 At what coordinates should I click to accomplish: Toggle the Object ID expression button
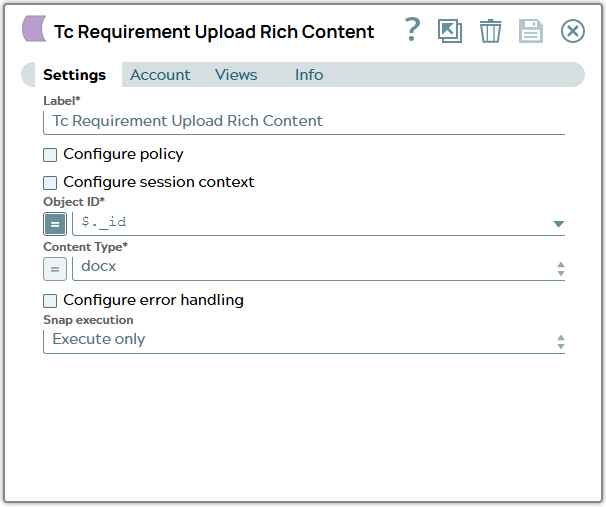pos(55,224)
